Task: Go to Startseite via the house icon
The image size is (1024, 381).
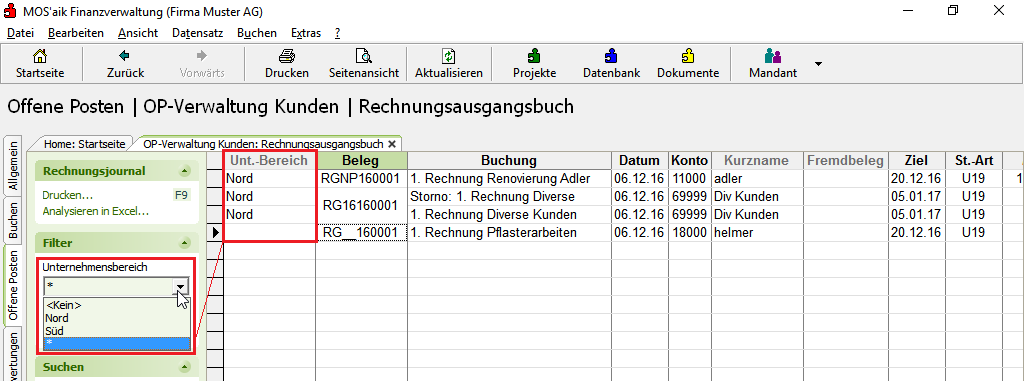Action: pos(40,63)
